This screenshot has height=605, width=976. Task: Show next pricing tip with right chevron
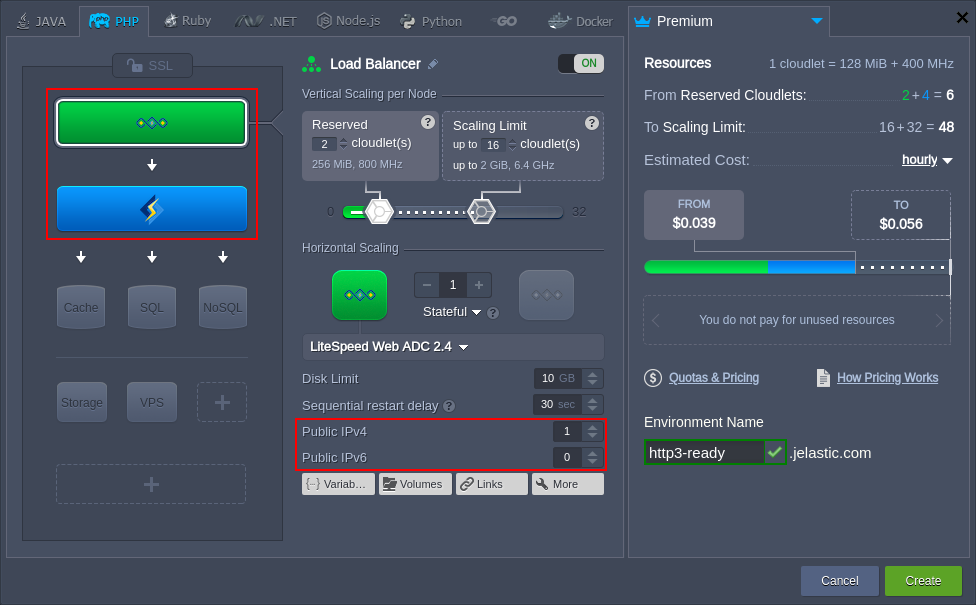939,321
